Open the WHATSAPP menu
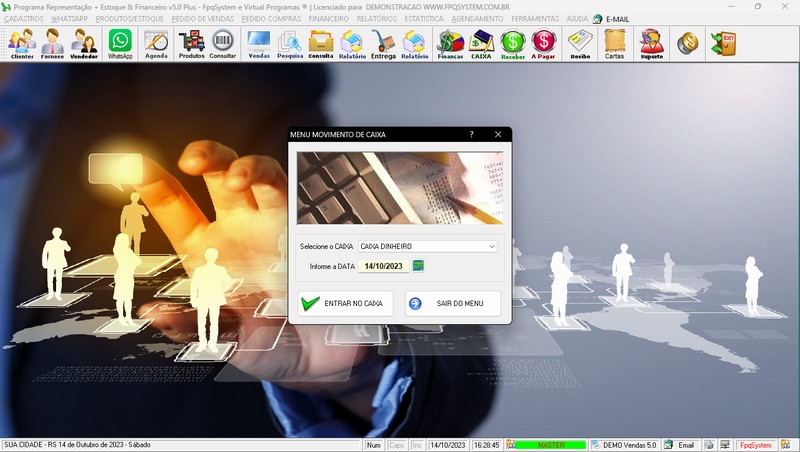 (x=69, y=19)
